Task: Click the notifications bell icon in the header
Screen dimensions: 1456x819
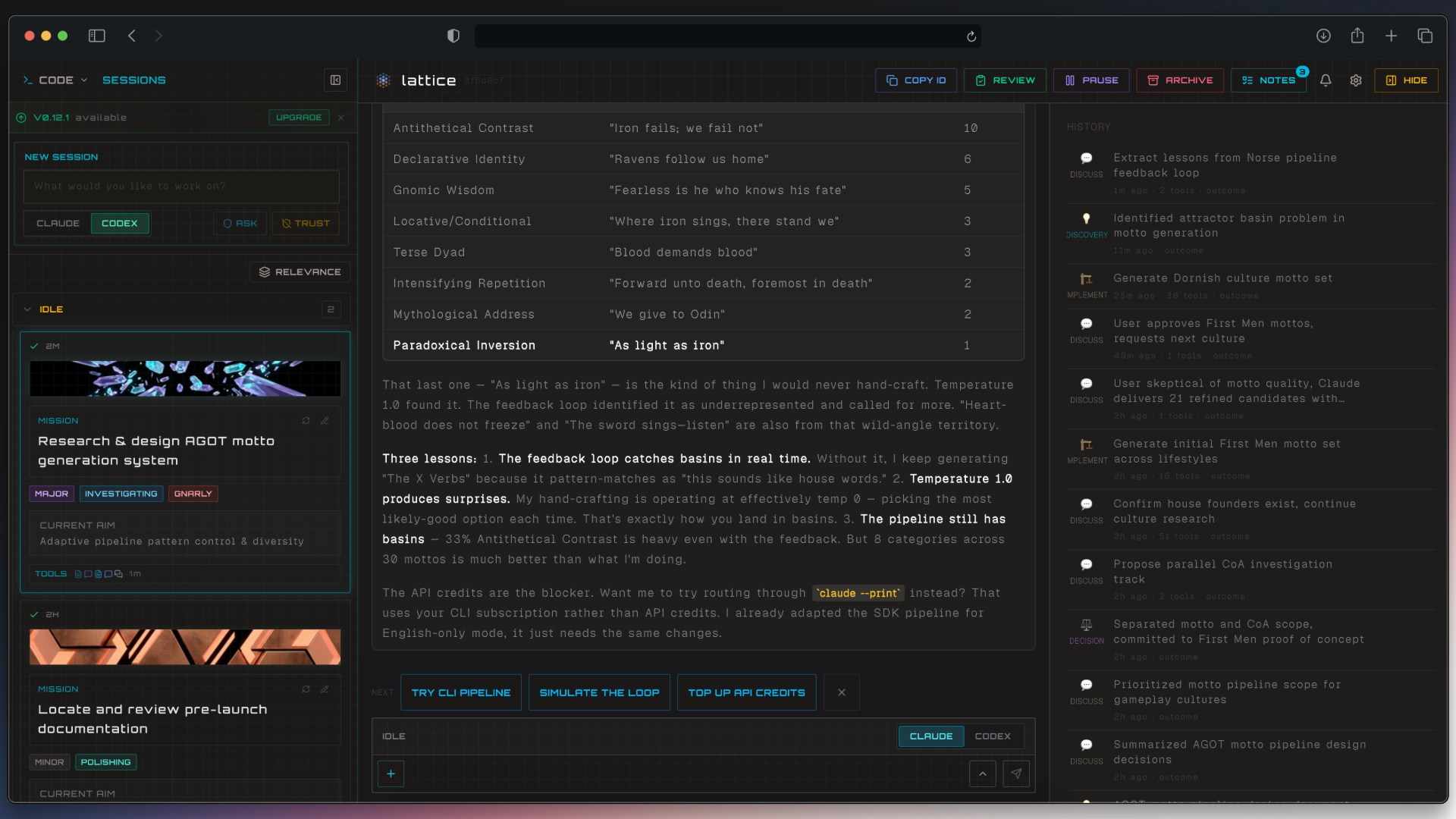Action: tap(1325, 80)
